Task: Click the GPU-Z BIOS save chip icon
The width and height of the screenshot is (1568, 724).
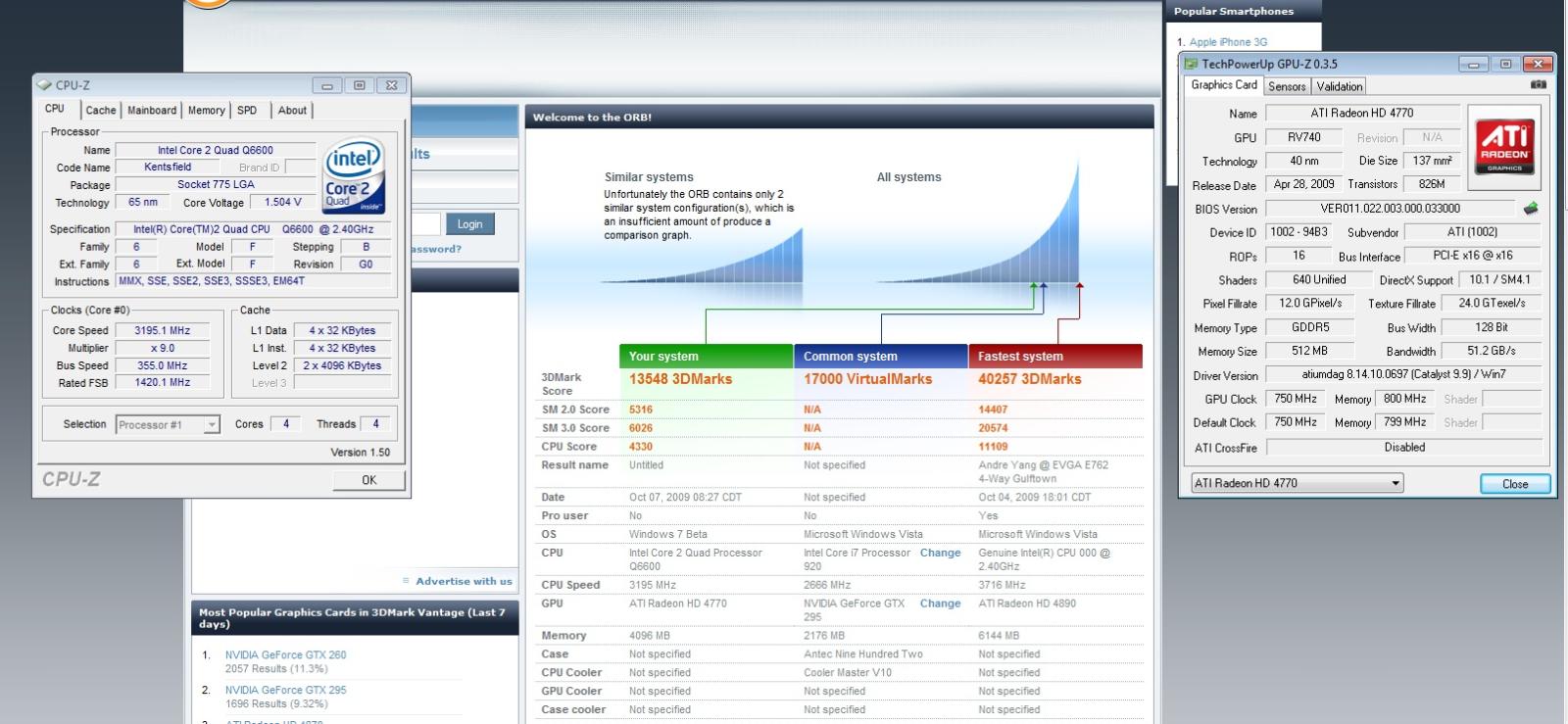Action: (1531, 208)
